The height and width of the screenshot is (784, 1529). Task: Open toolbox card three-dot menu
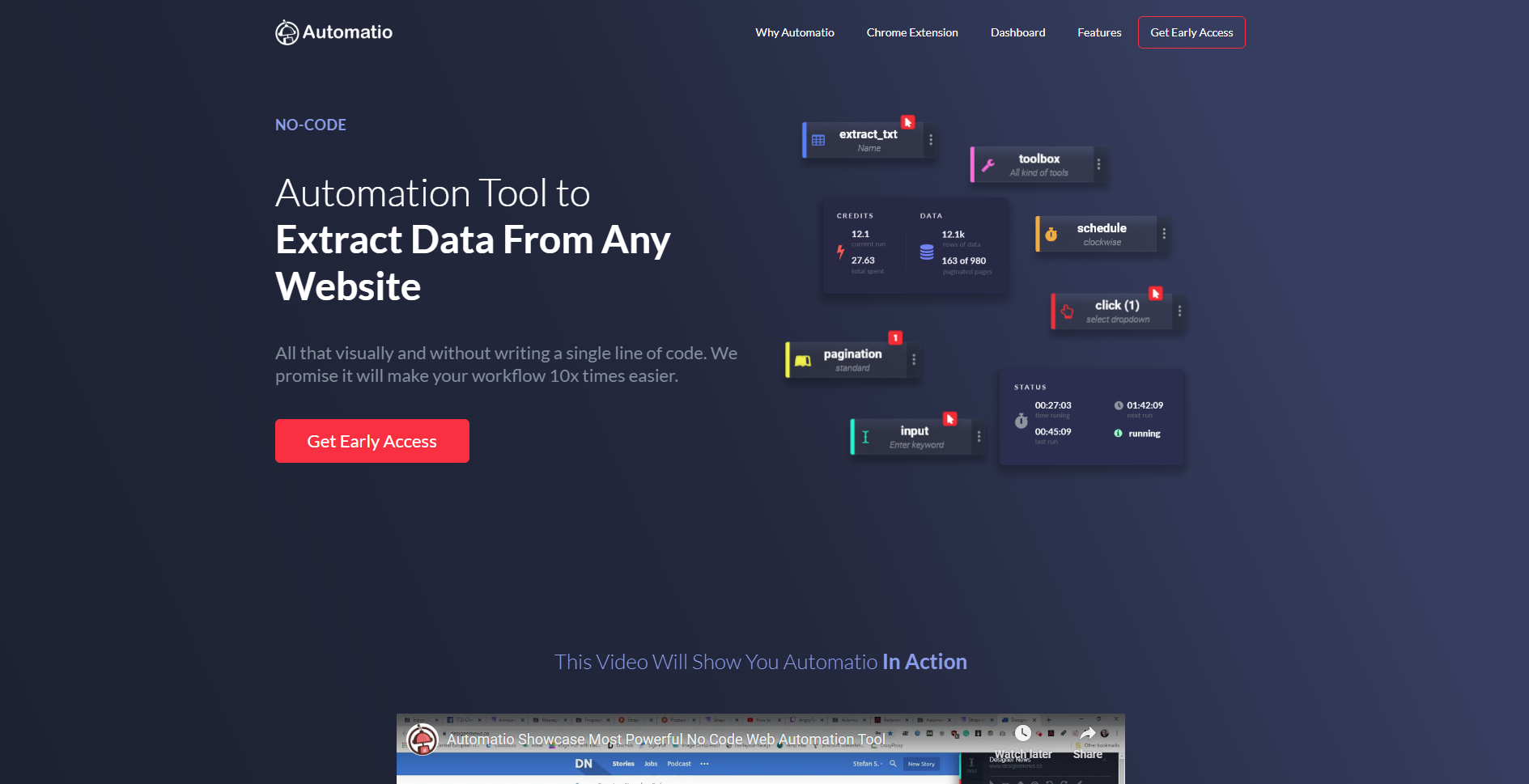[1098, 164]
